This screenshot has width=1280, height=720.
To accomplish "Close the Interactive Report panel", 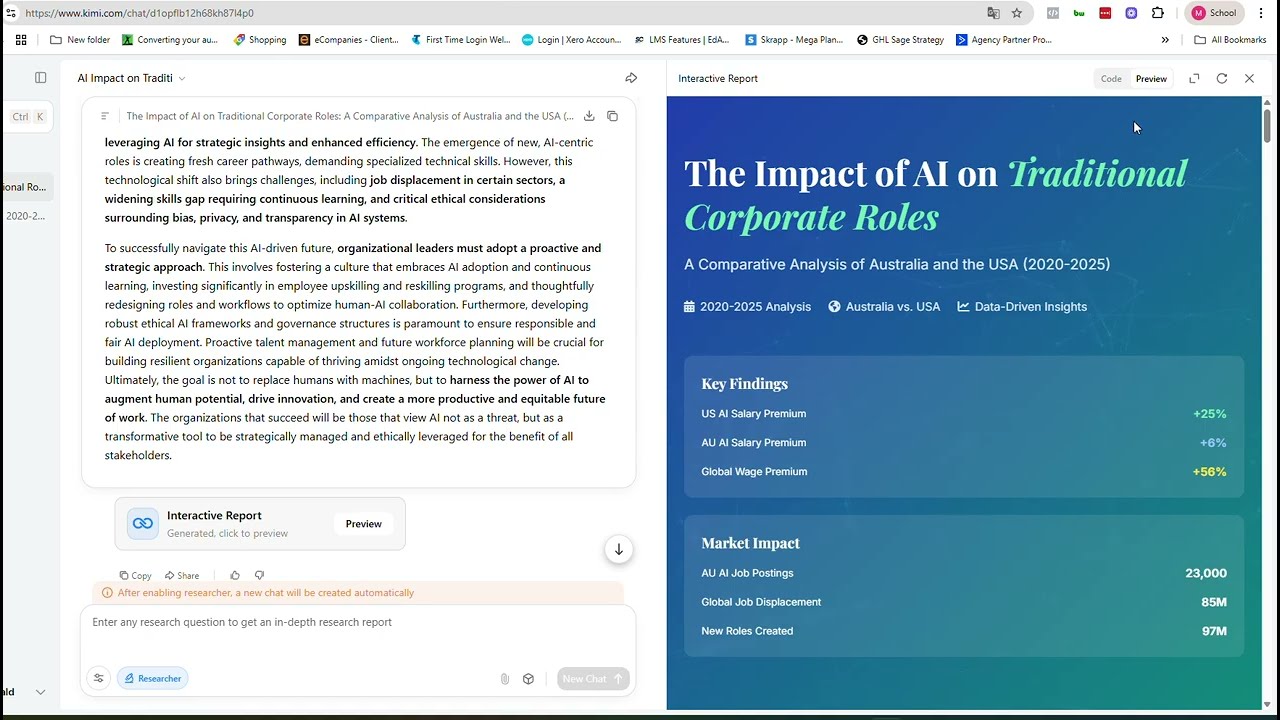I will point(1249,78).
